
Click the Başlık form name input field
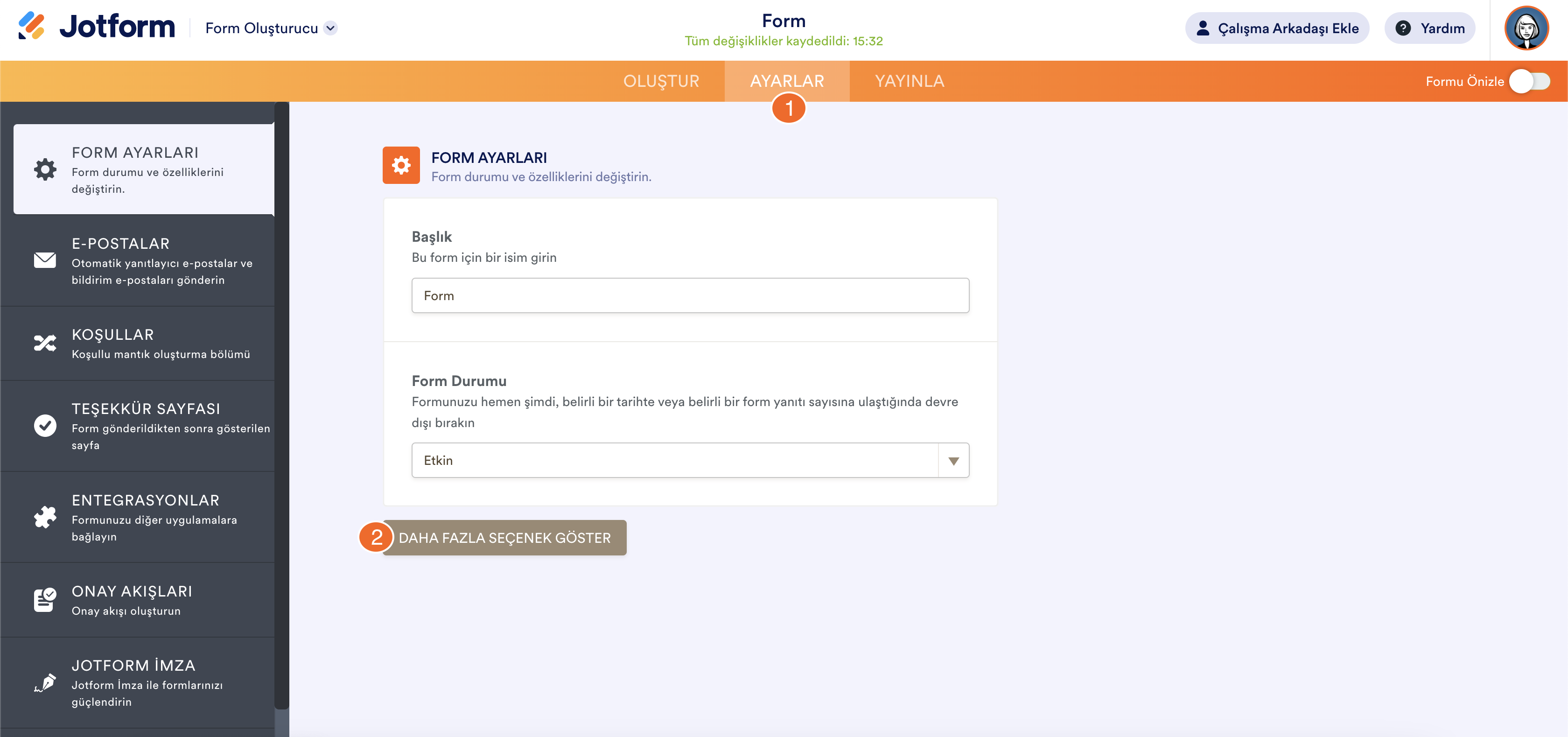[690, 296]
